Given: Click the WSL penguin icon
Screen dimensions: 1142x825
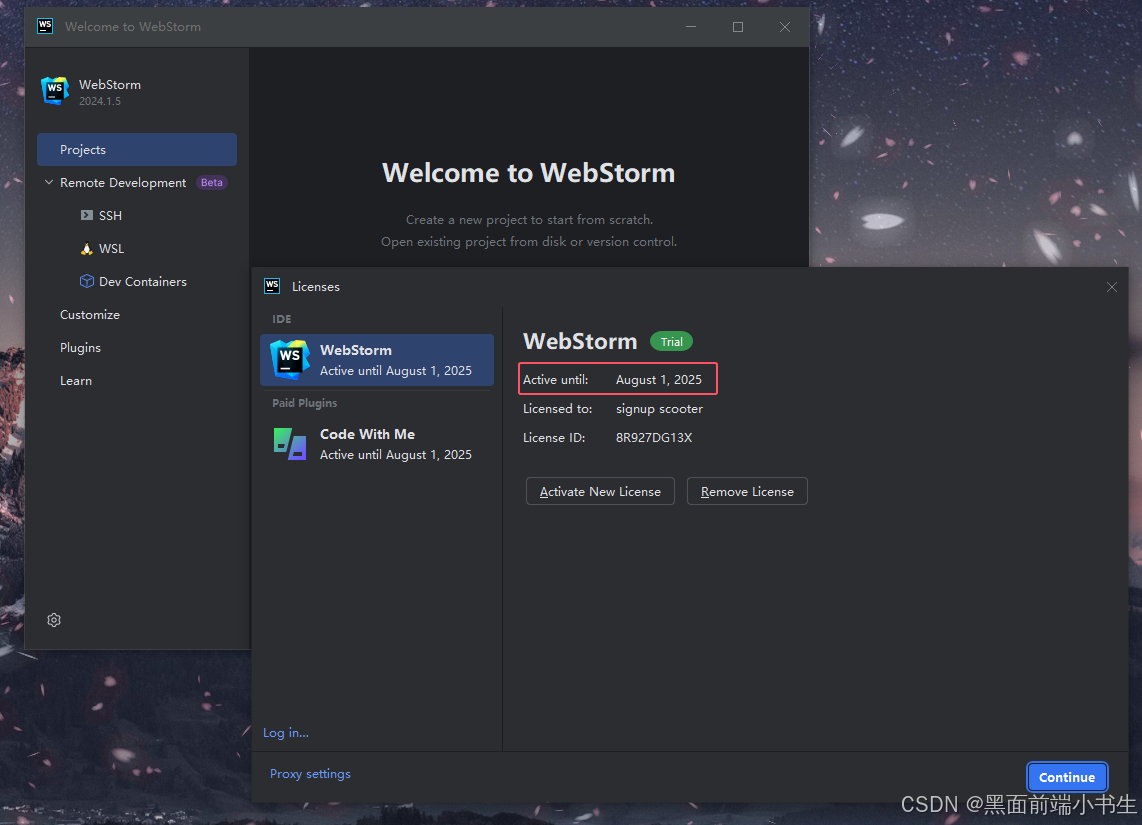Looking at the screenshot, I should pyautogui.click(x=87, y=248).
